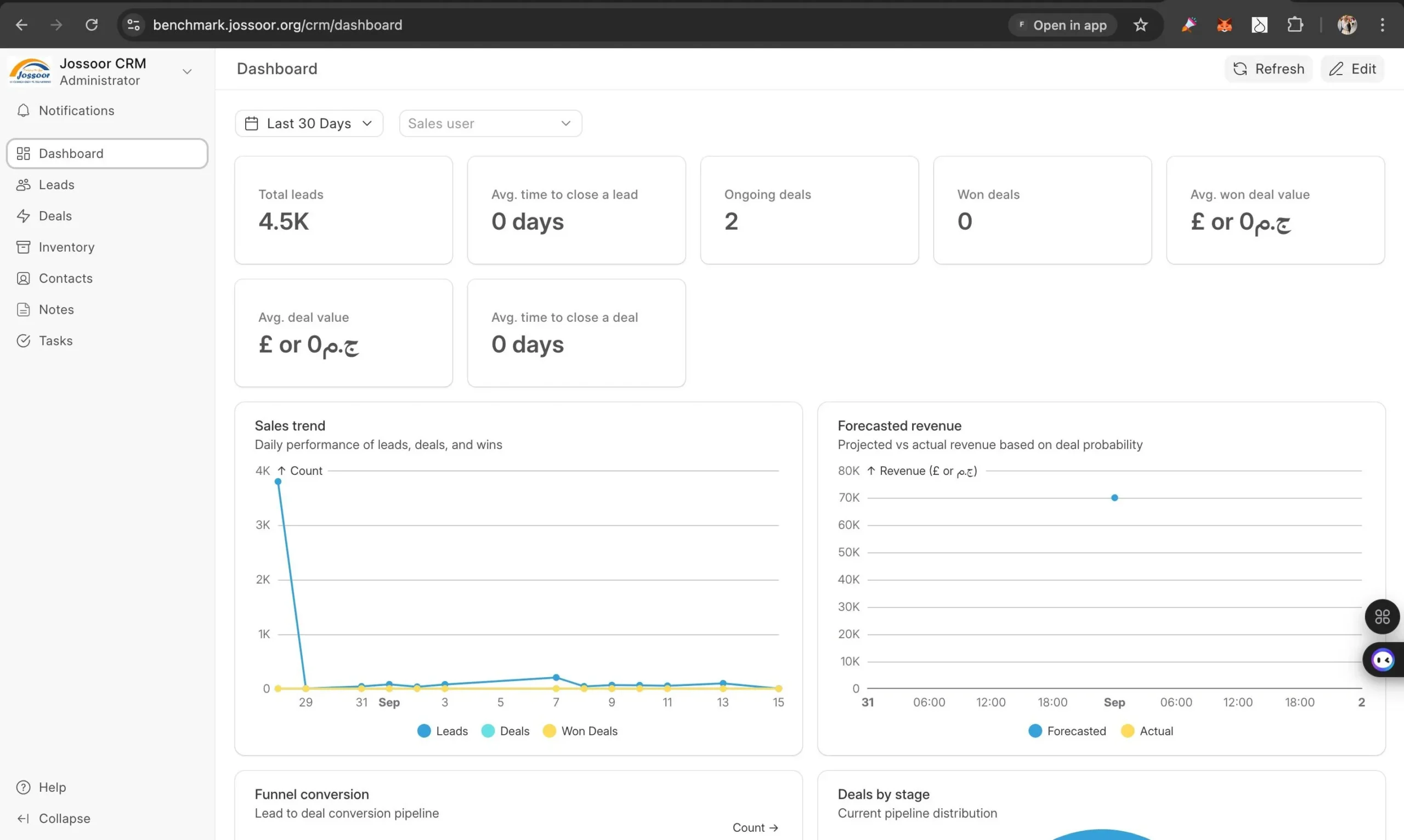Viewport: 1404px width, 840px height.
Task: Click the Actual yellow legend swatch
Action: click(x=1127, y=731)
